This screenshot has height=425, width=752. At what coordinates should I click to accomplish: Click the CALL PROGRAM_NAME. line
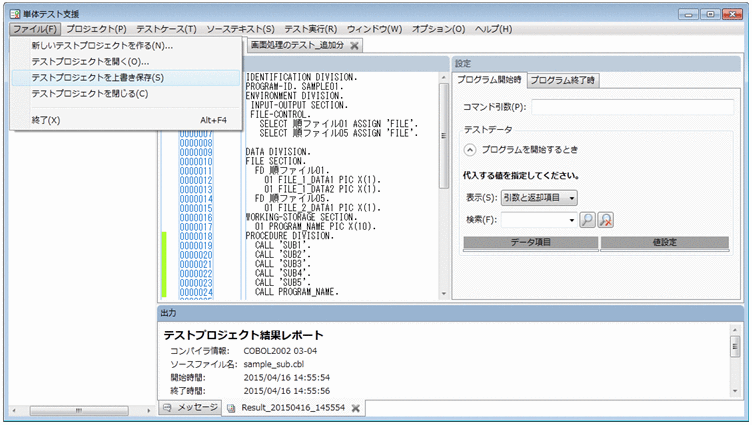(x=296, y=292)
